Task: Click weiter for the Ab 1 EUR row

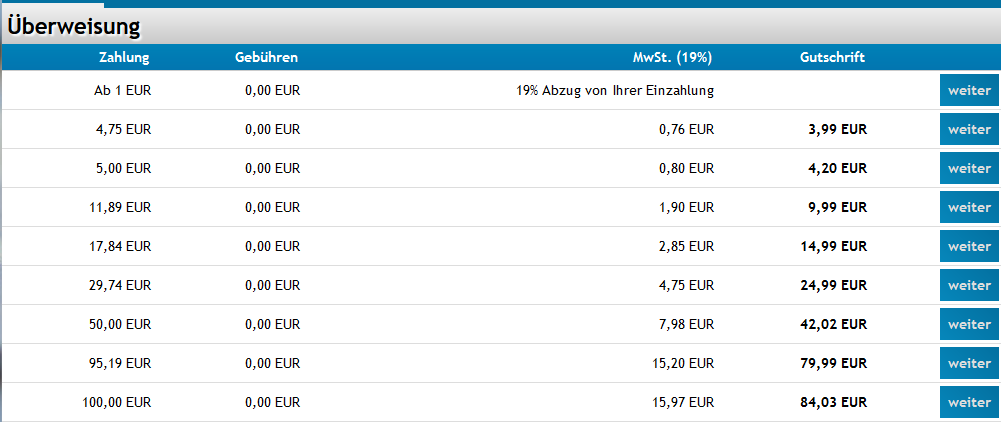Action: pos(969,90)
